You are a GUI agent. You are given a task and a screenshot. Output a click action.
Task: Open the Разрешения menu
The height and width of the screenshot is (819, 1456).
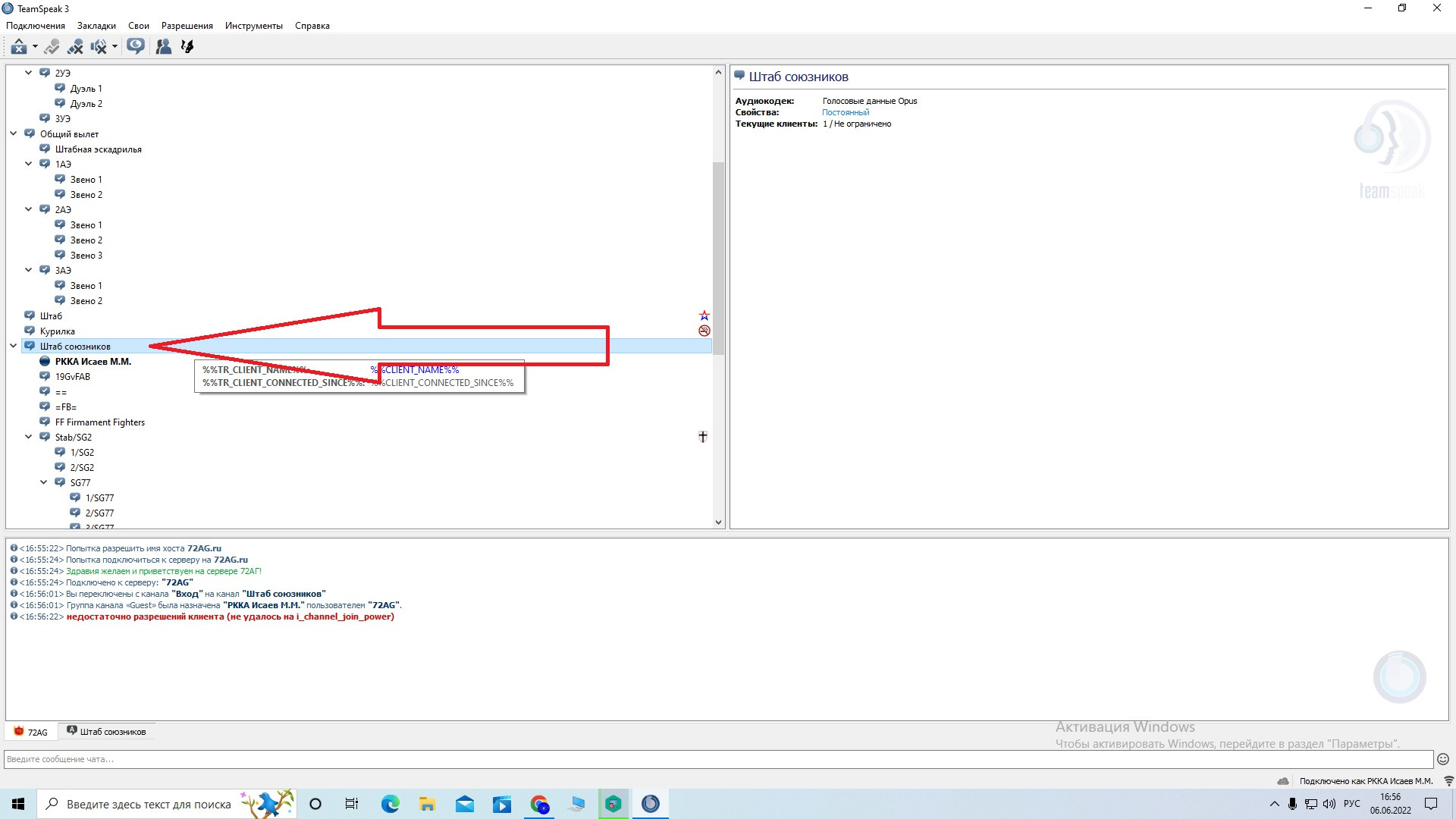click(x=187, y=26)
